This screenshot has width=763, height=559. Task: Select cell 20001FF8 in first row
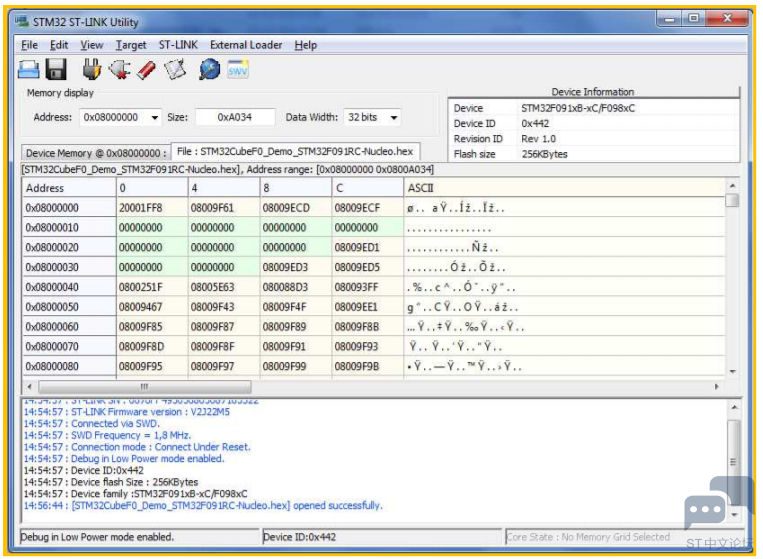tap(152, 208)
